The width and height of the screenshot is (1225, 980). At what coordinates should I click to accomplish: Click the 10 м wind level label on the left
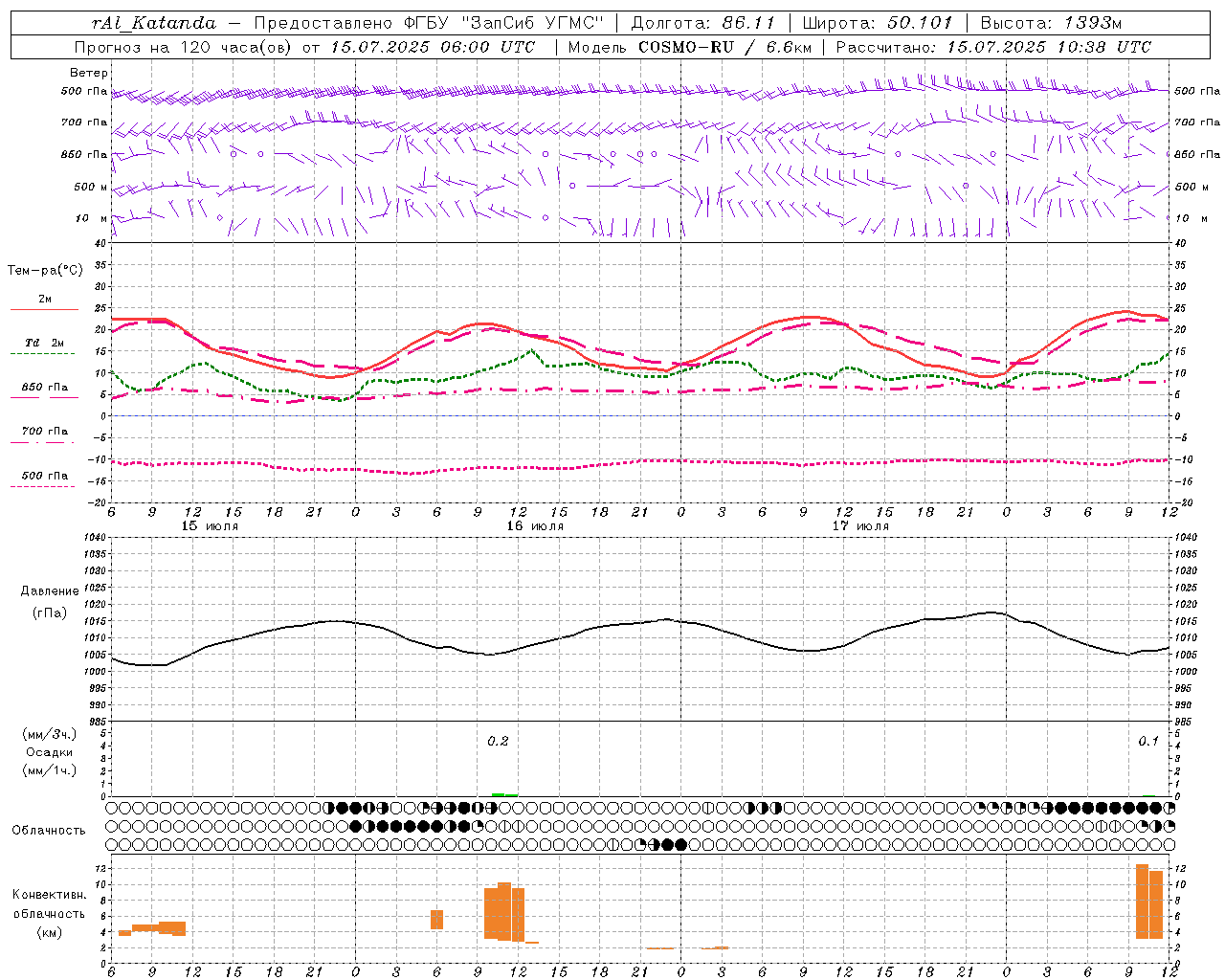pos(92,218)
